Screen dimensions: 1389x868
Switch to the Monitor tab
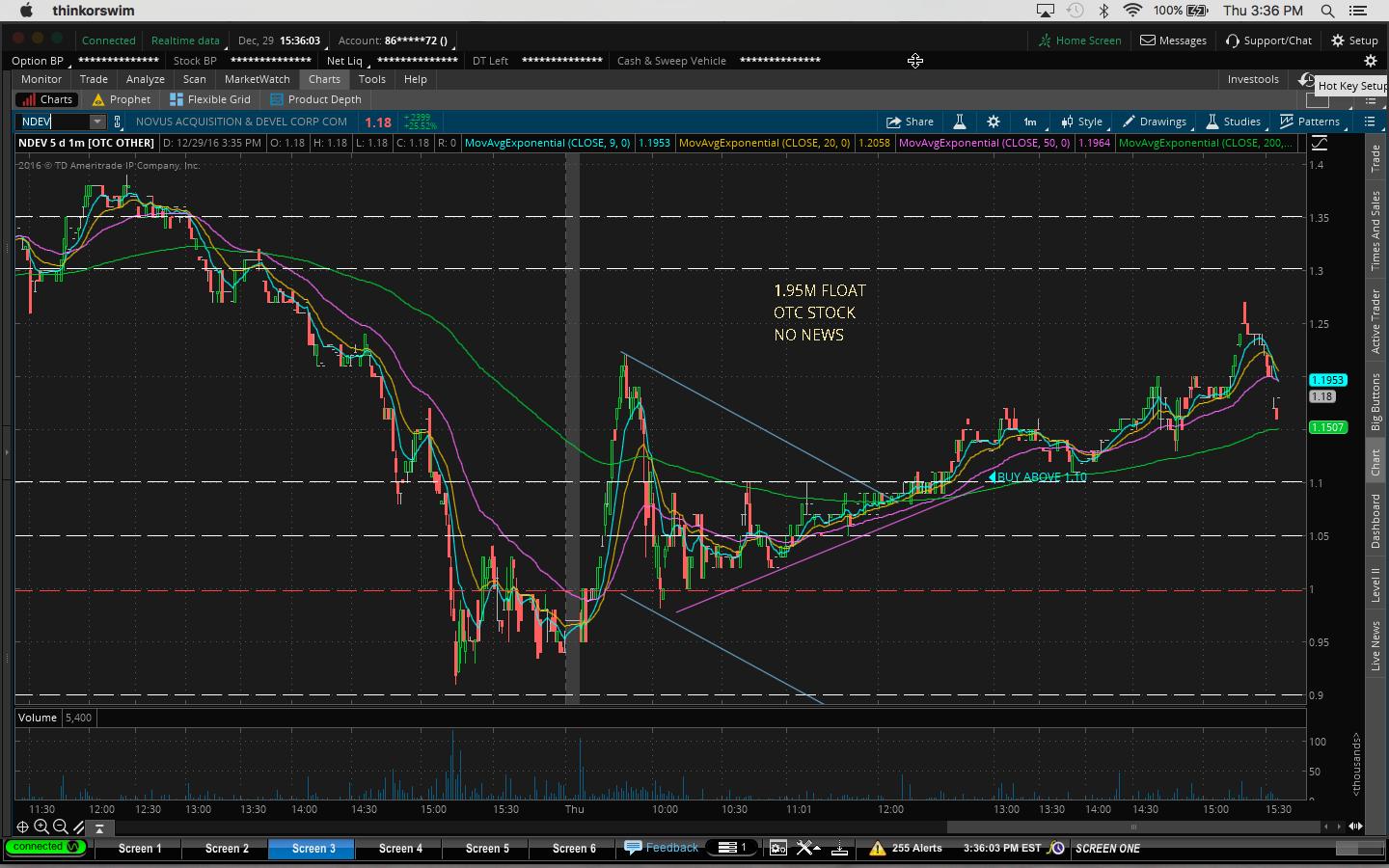coord(41,79)
